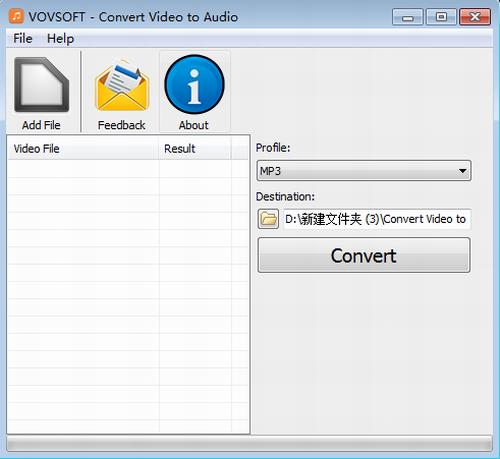Open the File menu
The image size is (500, 459).
[x=23, y=38]
